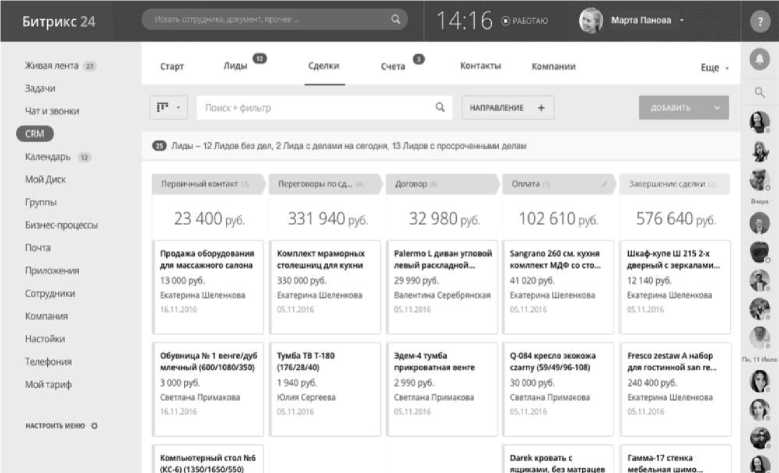779x473 pixels.
Task: Open the dropdown arrow next to Марта Панова
Action: coord(682,20)
